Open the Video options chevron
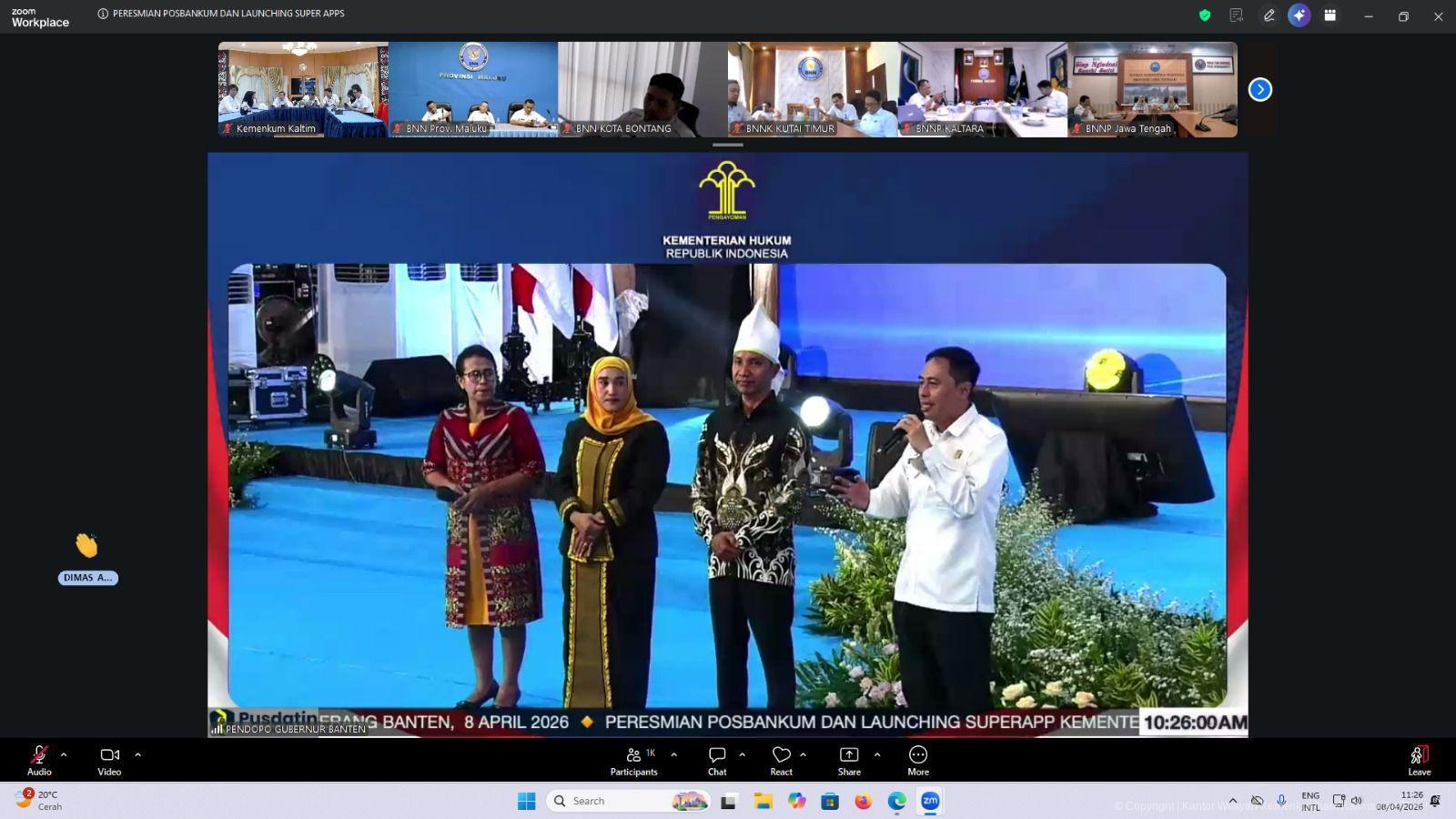This screenshot has height=819, width=1456. (136, 754)
